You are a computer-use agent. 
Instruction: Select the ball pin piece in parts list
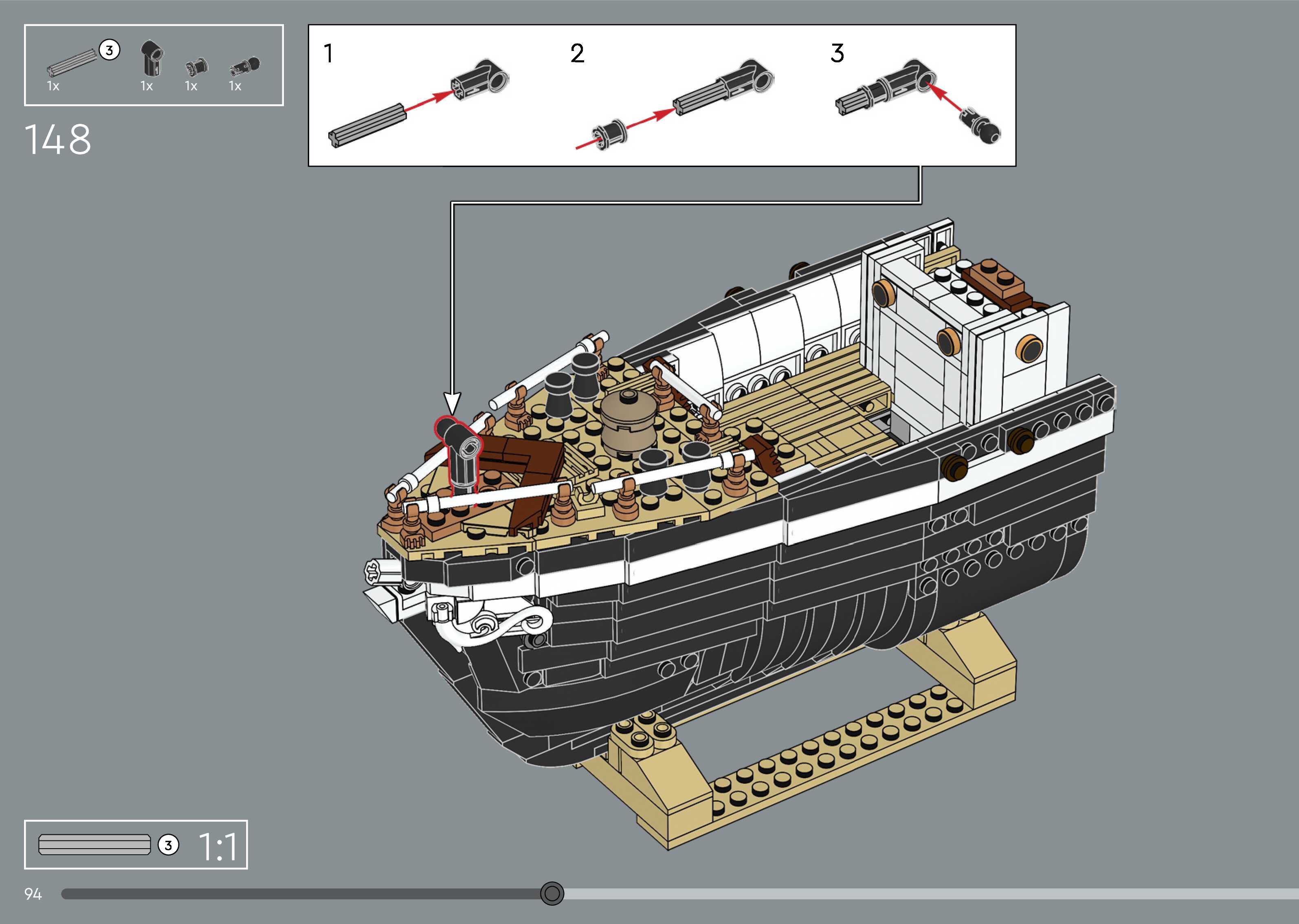click(244, 66)
